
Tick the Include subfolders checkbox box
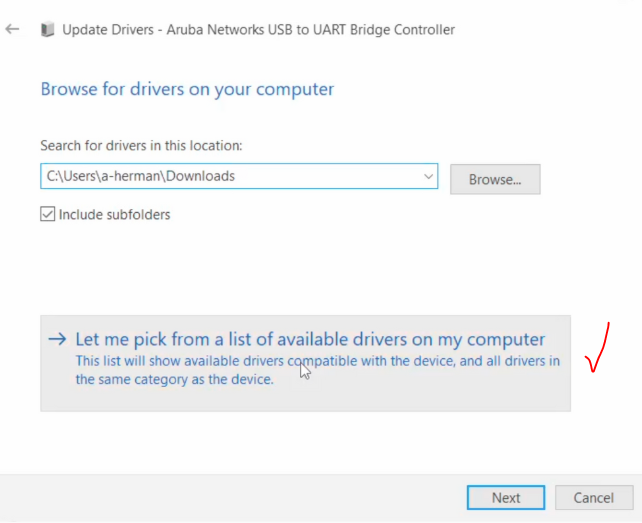[47, 214]
